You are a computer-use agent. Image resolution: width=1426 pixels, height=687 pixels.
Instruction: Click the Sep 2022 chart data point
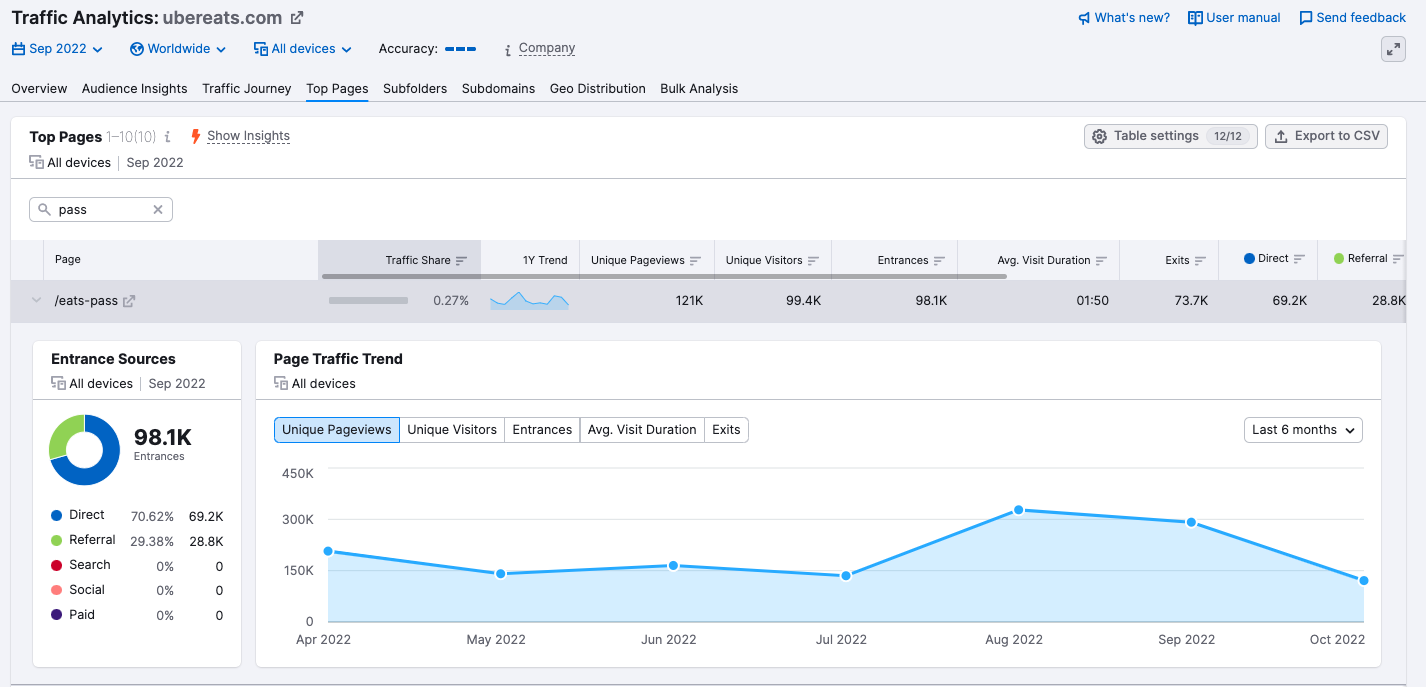pos(1191,522)
